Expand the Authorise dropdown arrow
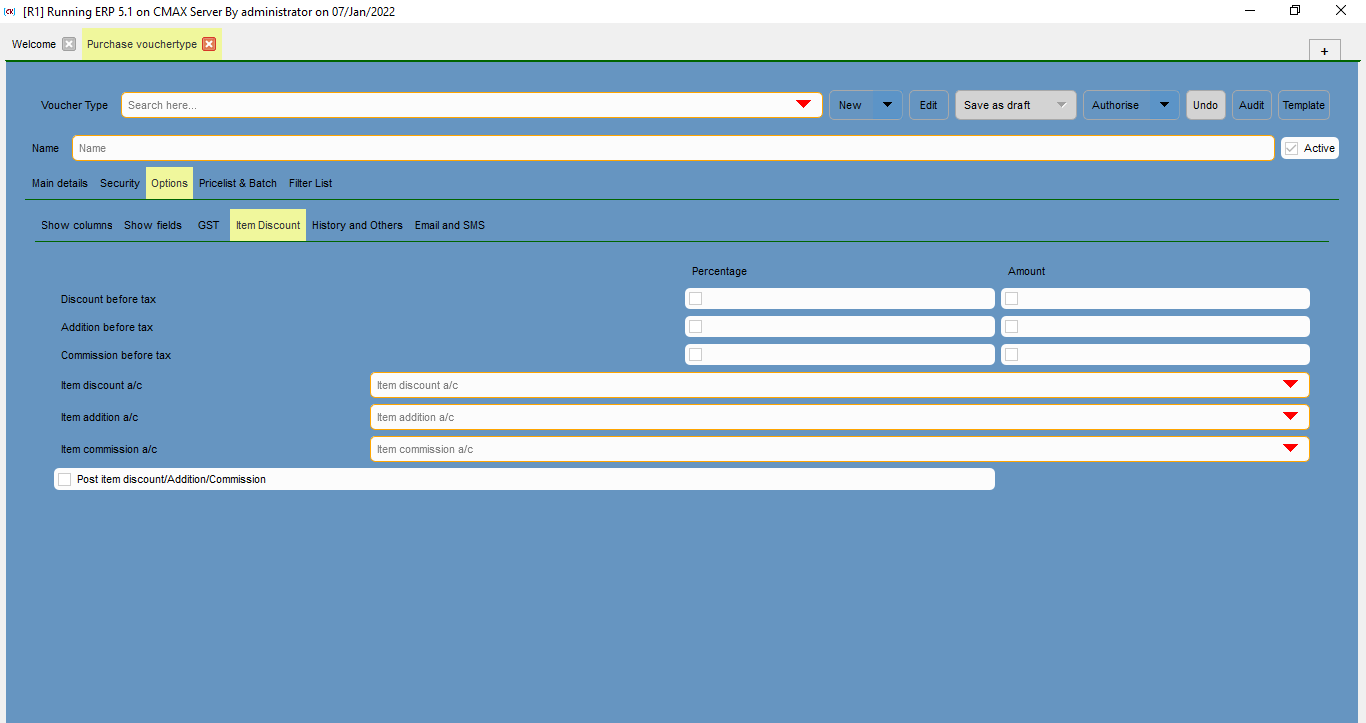The image size is (1366, 723). [1164, 105]
